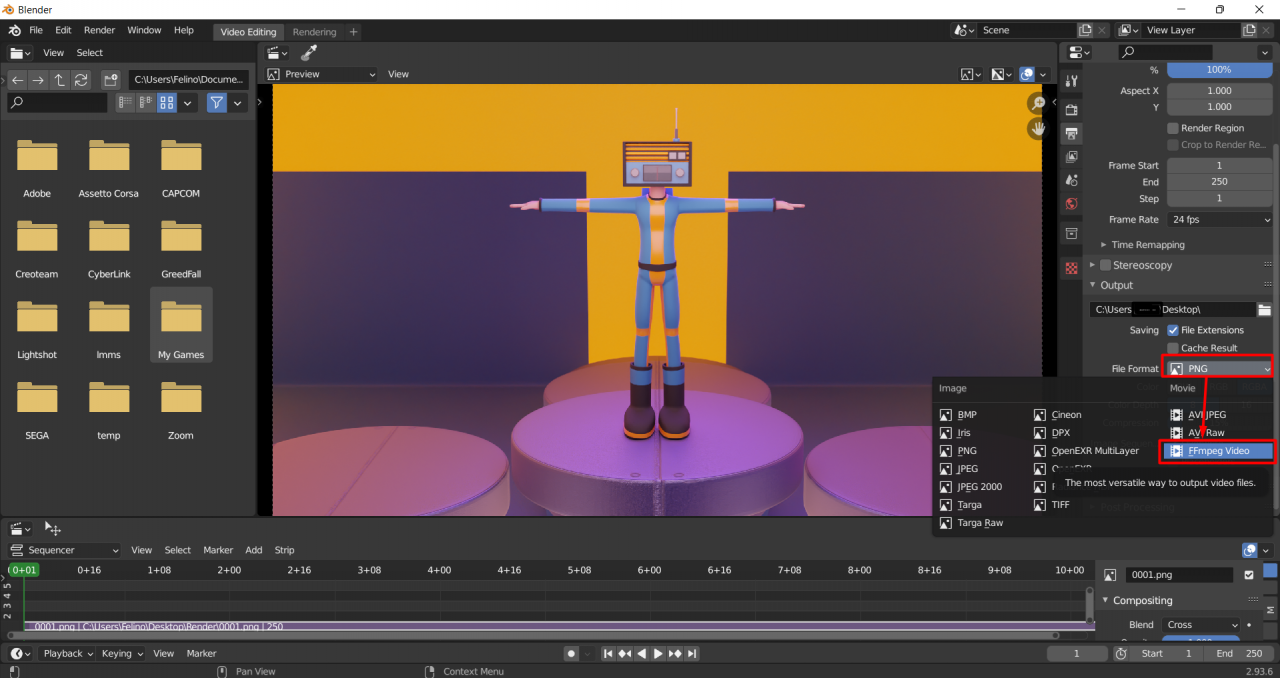The height and width of the screenshot is (678, 1280).
Task: Open the Blend mode Cross dropdown
Action: click(x=1202, y=625)
